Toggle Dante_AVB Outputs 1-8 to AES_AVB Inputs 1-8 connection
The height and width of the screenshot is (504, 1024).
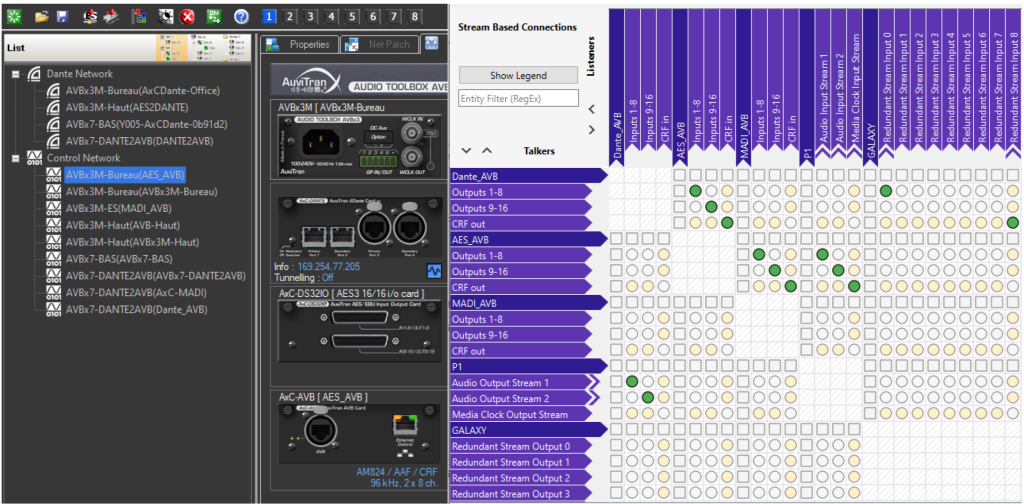click(696, 191)
